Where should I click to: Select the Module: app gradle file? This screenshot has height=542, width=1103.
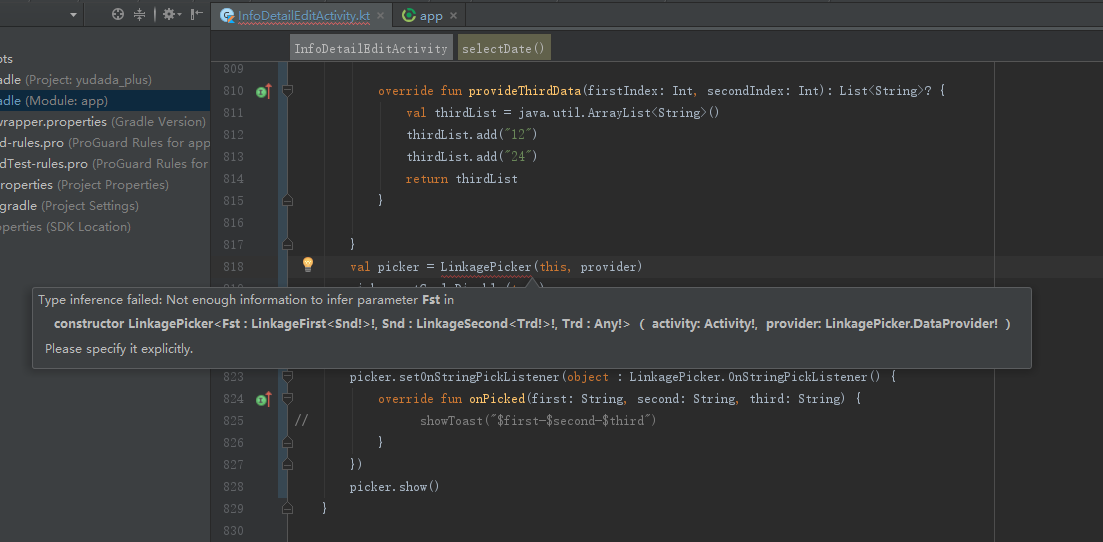point(105,101)
